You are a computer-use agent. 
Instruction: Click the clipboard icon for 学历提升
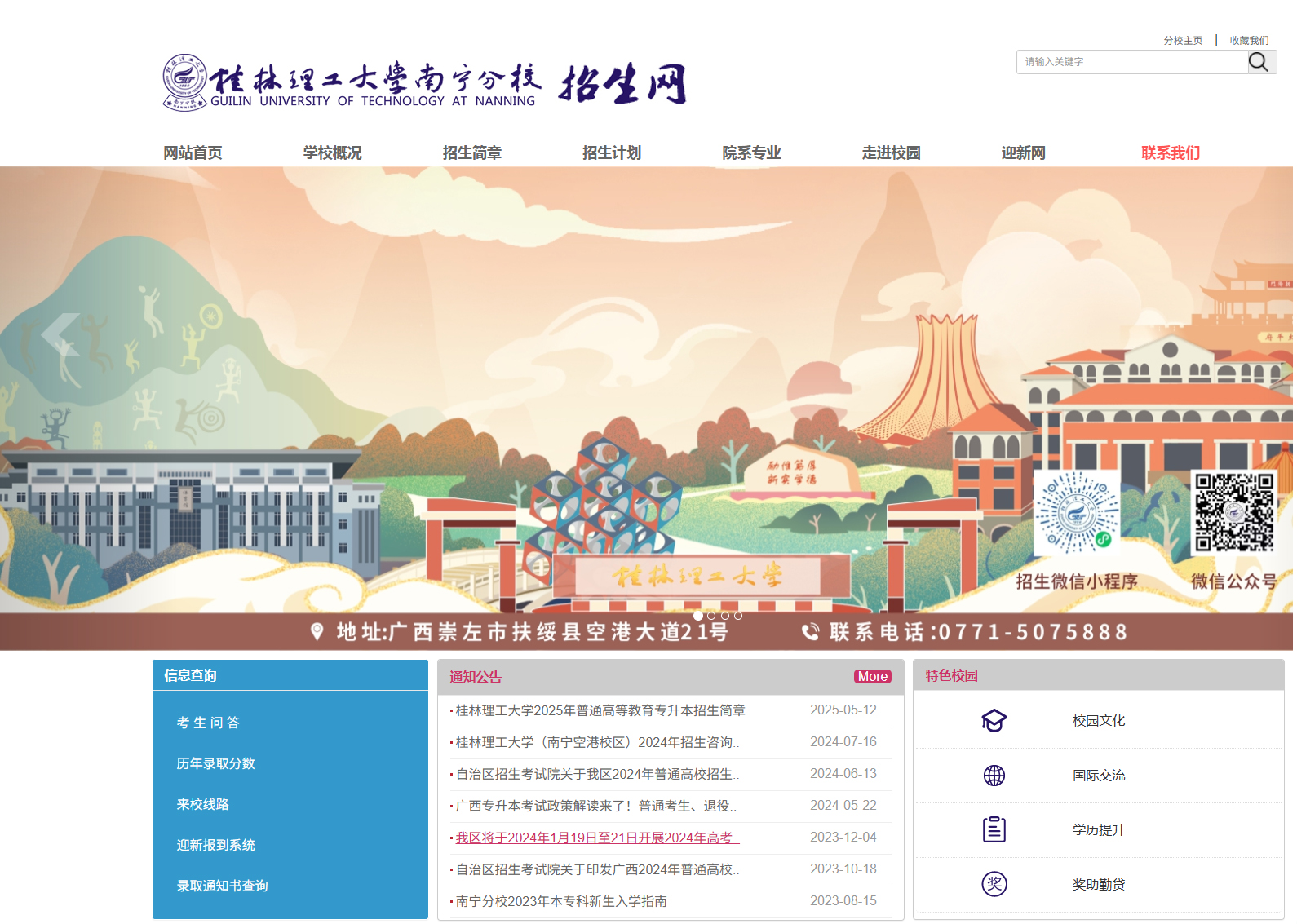click(994, 829)
